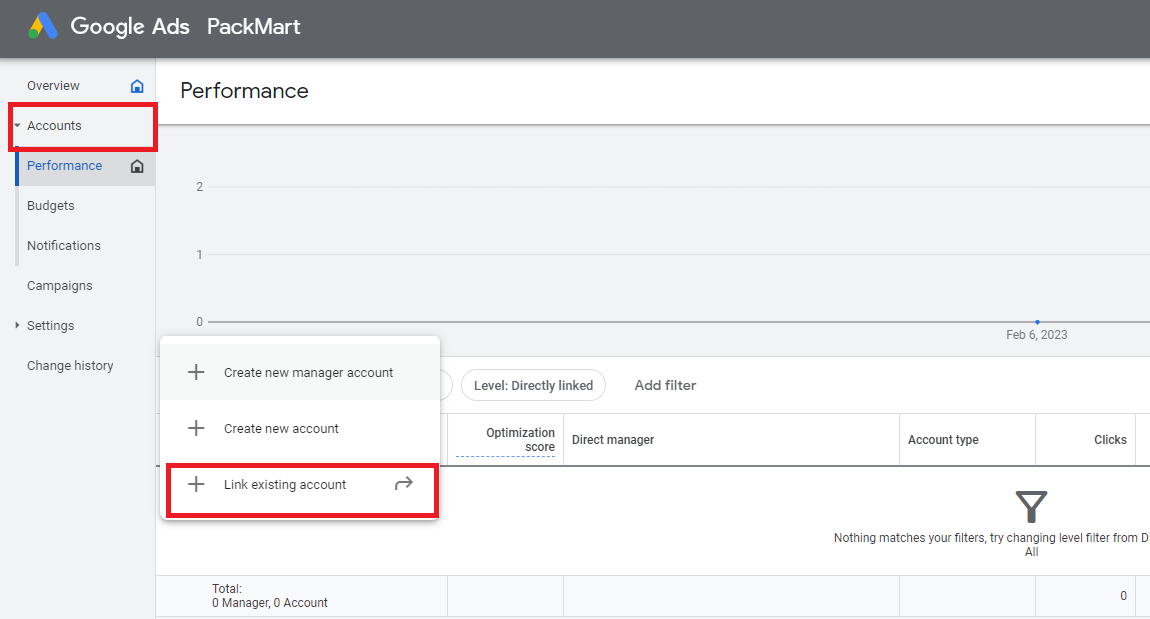Choose Link existing account option
The width and height of the screenshot is (1150, 619).
click(x=300, y=484)
